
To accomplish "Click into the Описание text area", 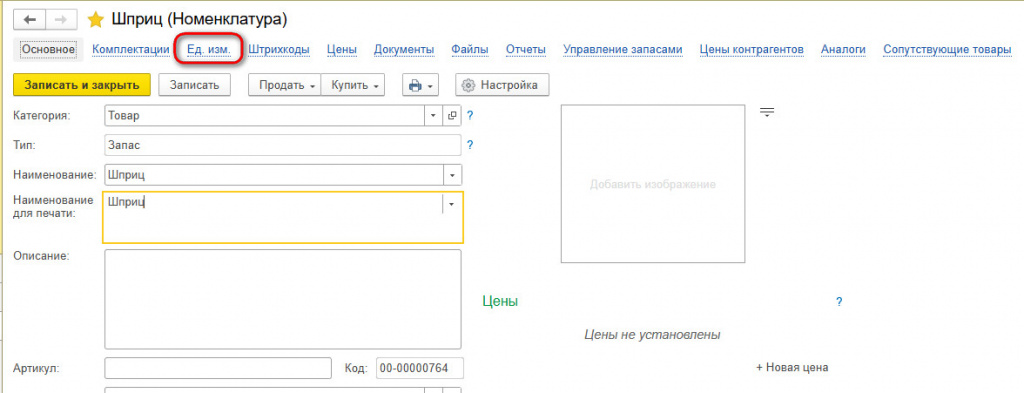I will click(282, 300).
